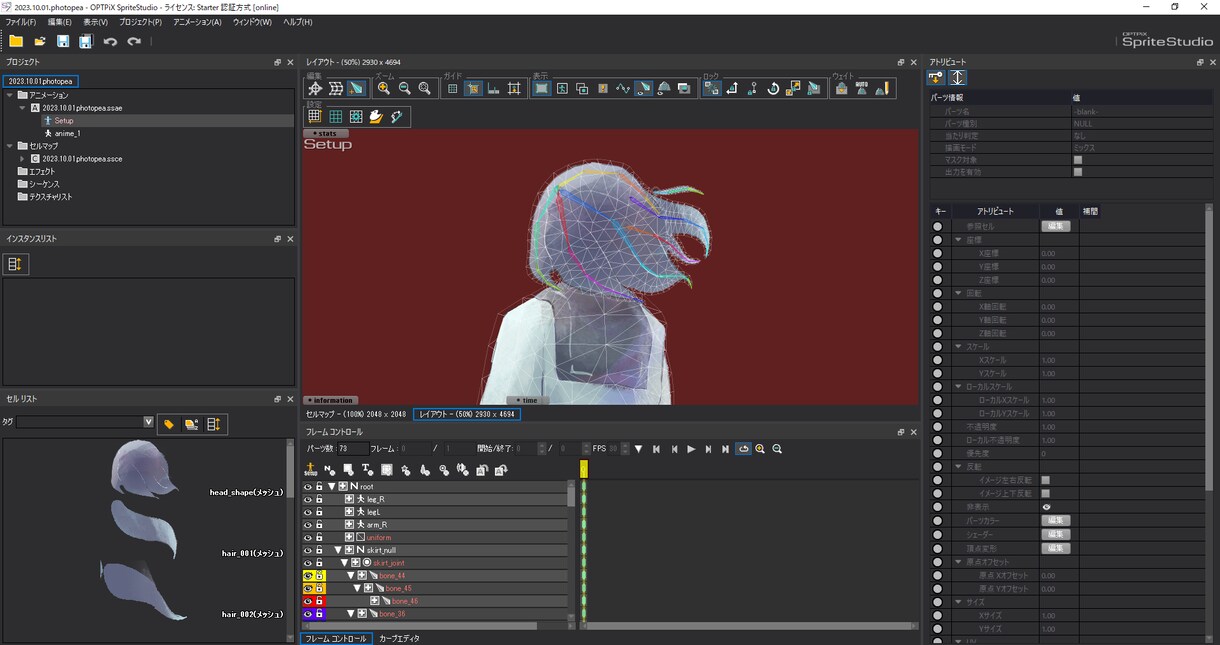
Task: Click the loop playback icon in frame control
Action: [743, 449]
